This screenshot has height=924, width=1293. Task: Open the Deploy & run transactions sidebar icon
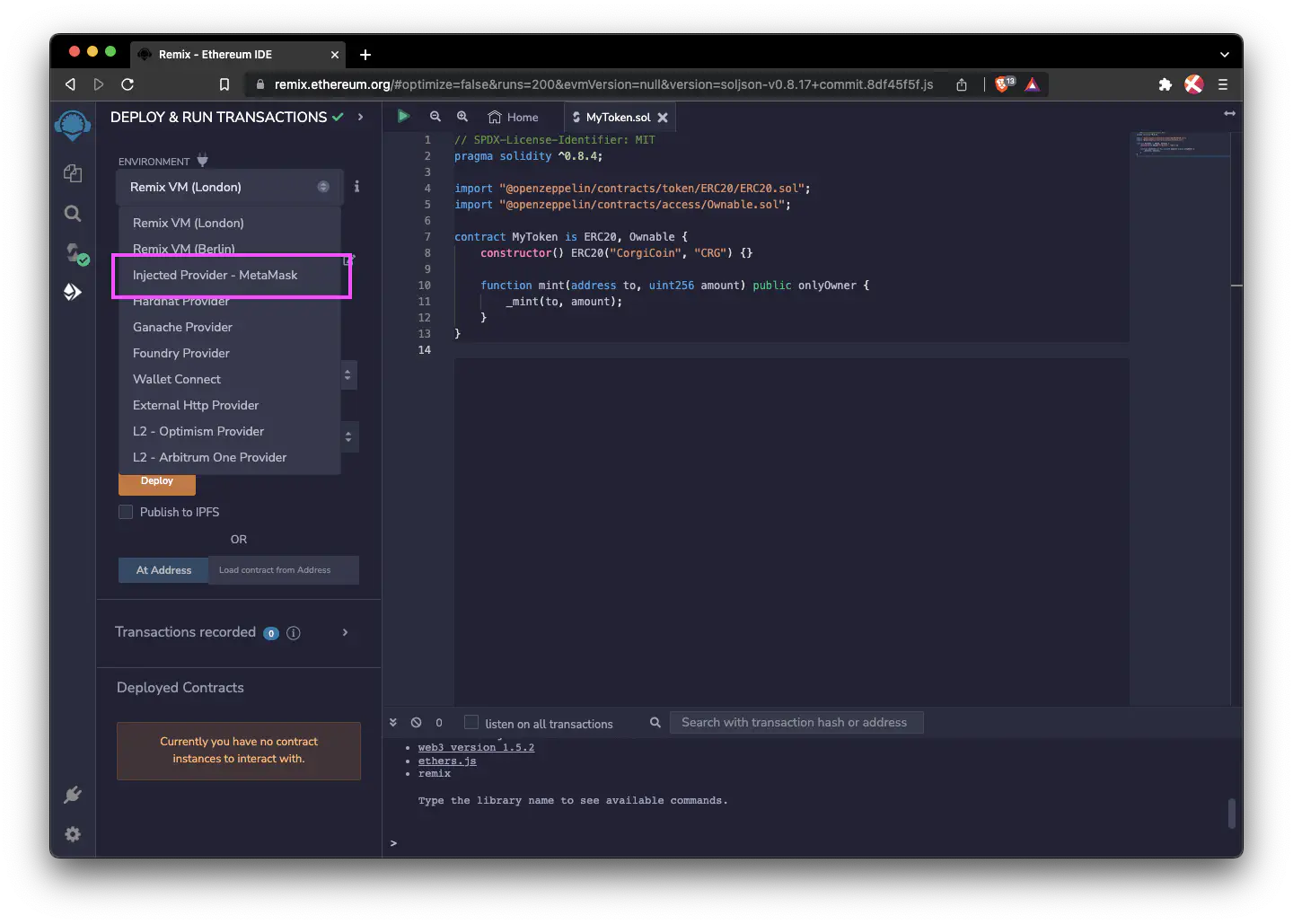73,292
